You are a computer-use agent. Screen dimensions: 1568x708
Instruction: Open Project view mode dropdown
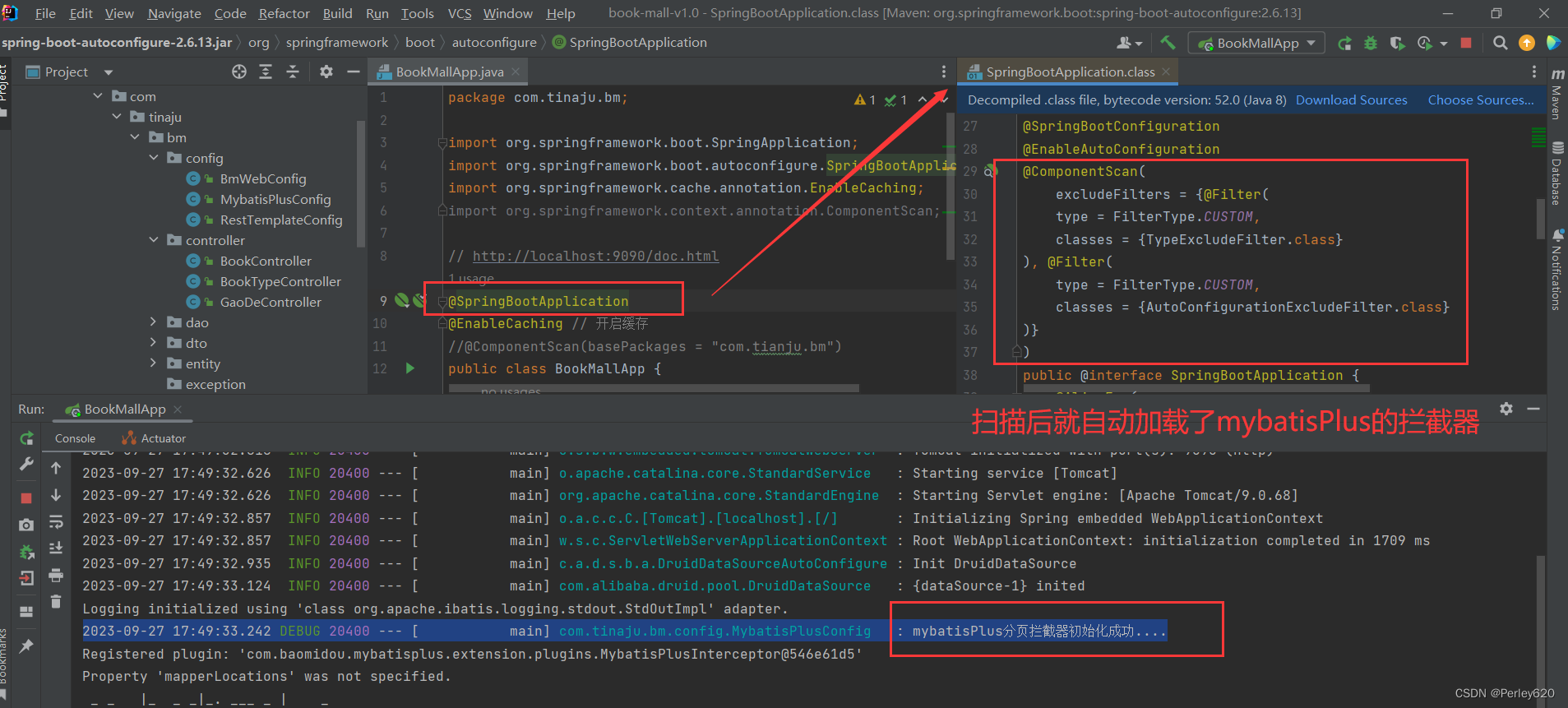point(109,72)
